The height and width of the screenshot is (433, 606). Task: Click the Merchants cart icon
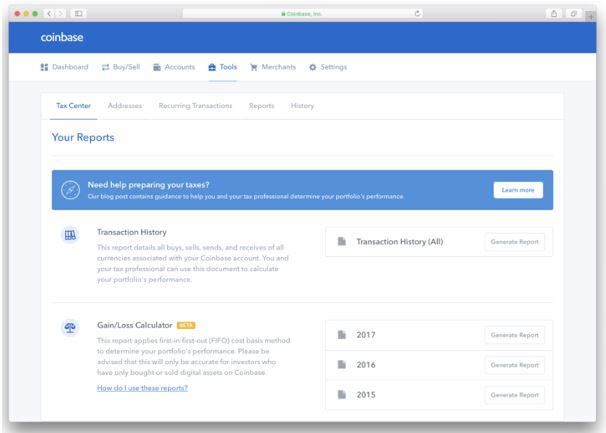pyautogui.click(x=254, y=67)
